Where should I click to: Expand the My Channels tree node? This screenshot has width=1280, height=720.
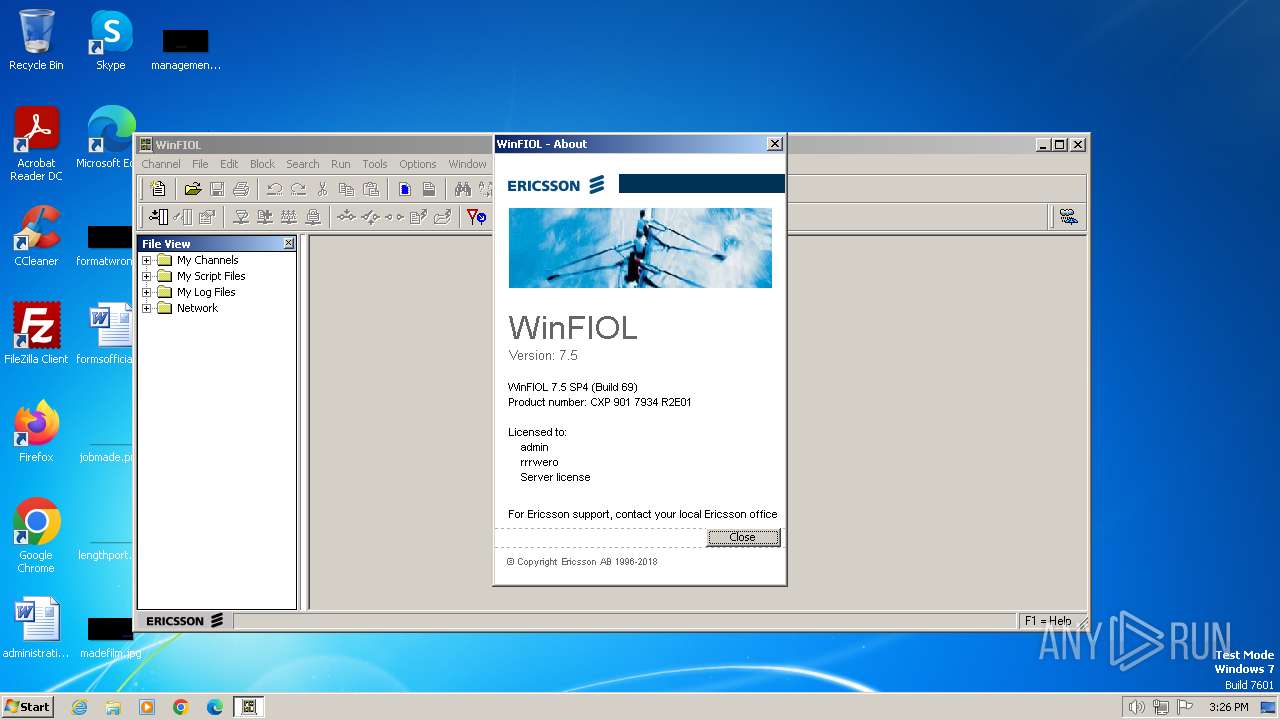[146, 260]
